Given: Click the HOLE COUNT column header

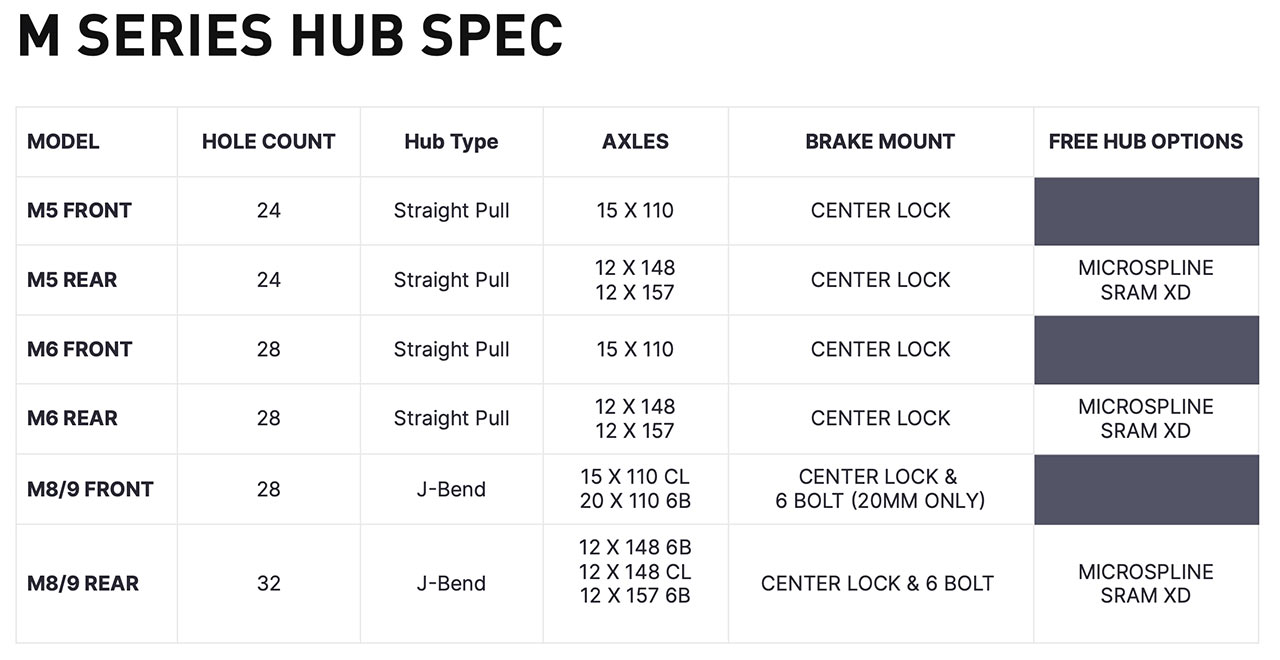Looking at the screenshot, I should tap(268, 142).
